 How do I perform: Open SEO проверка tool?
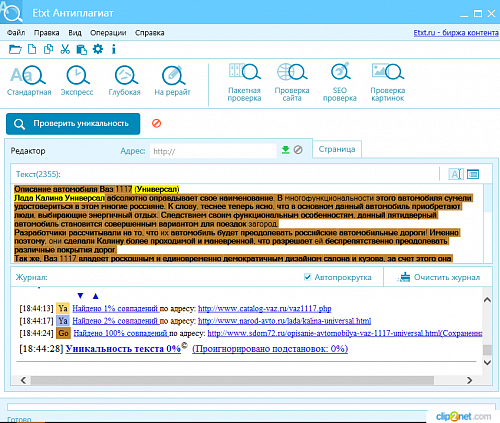point(340,82)
